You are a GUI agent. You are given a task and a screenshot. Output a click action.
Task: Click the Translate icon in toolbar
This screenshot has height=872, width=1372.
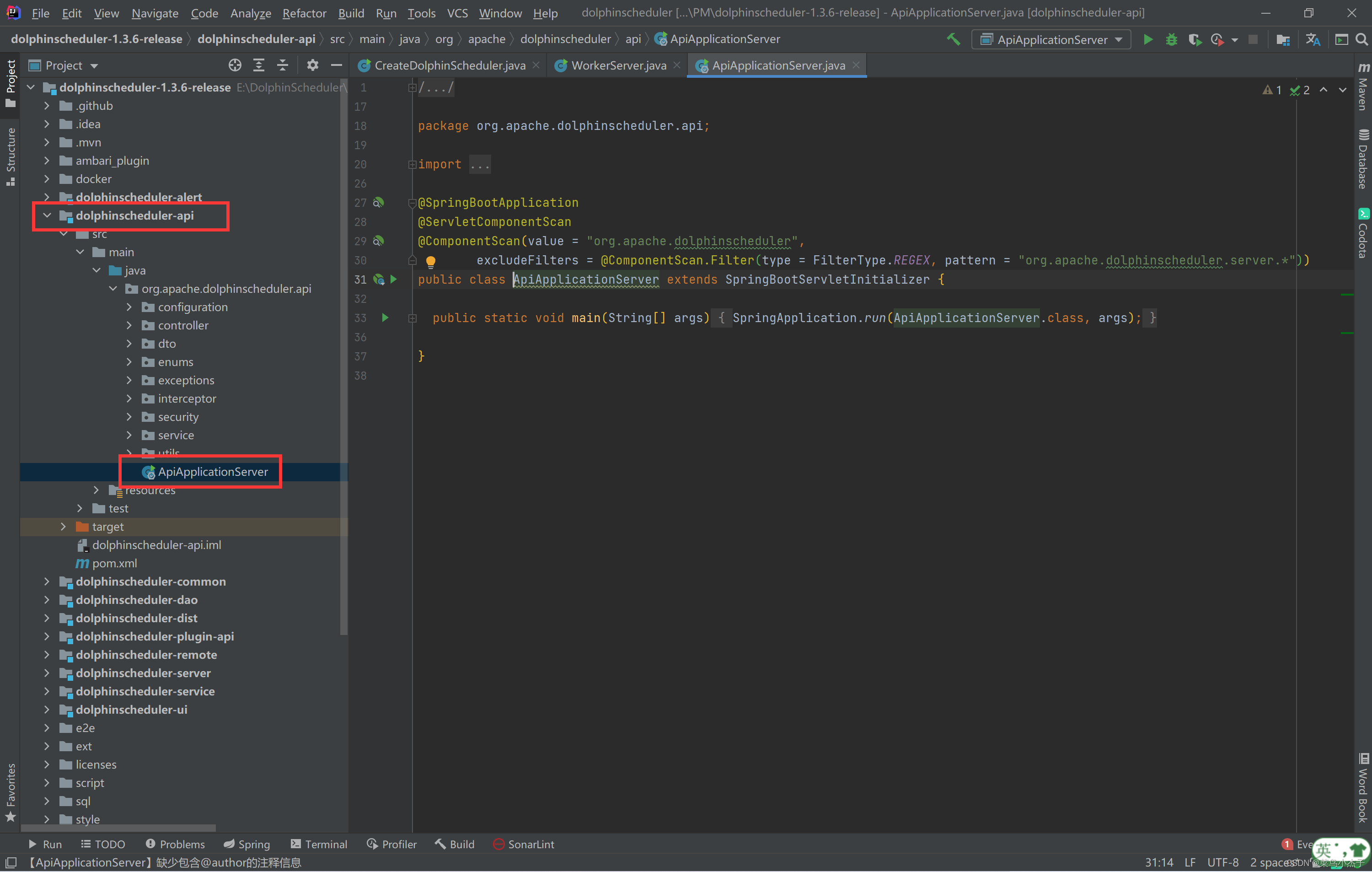click(x=1313, y=39)
